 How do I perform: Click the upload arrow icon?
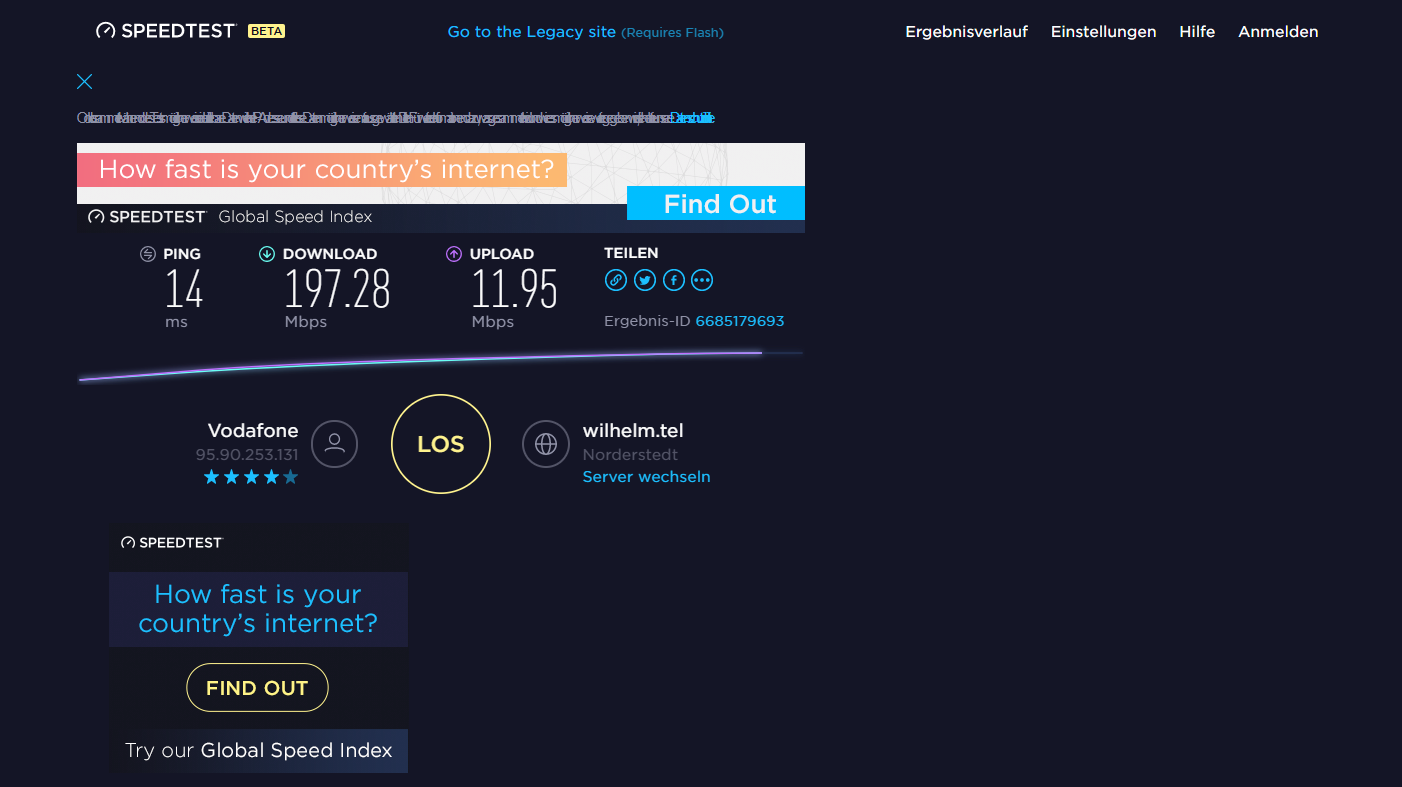(454, 254)
